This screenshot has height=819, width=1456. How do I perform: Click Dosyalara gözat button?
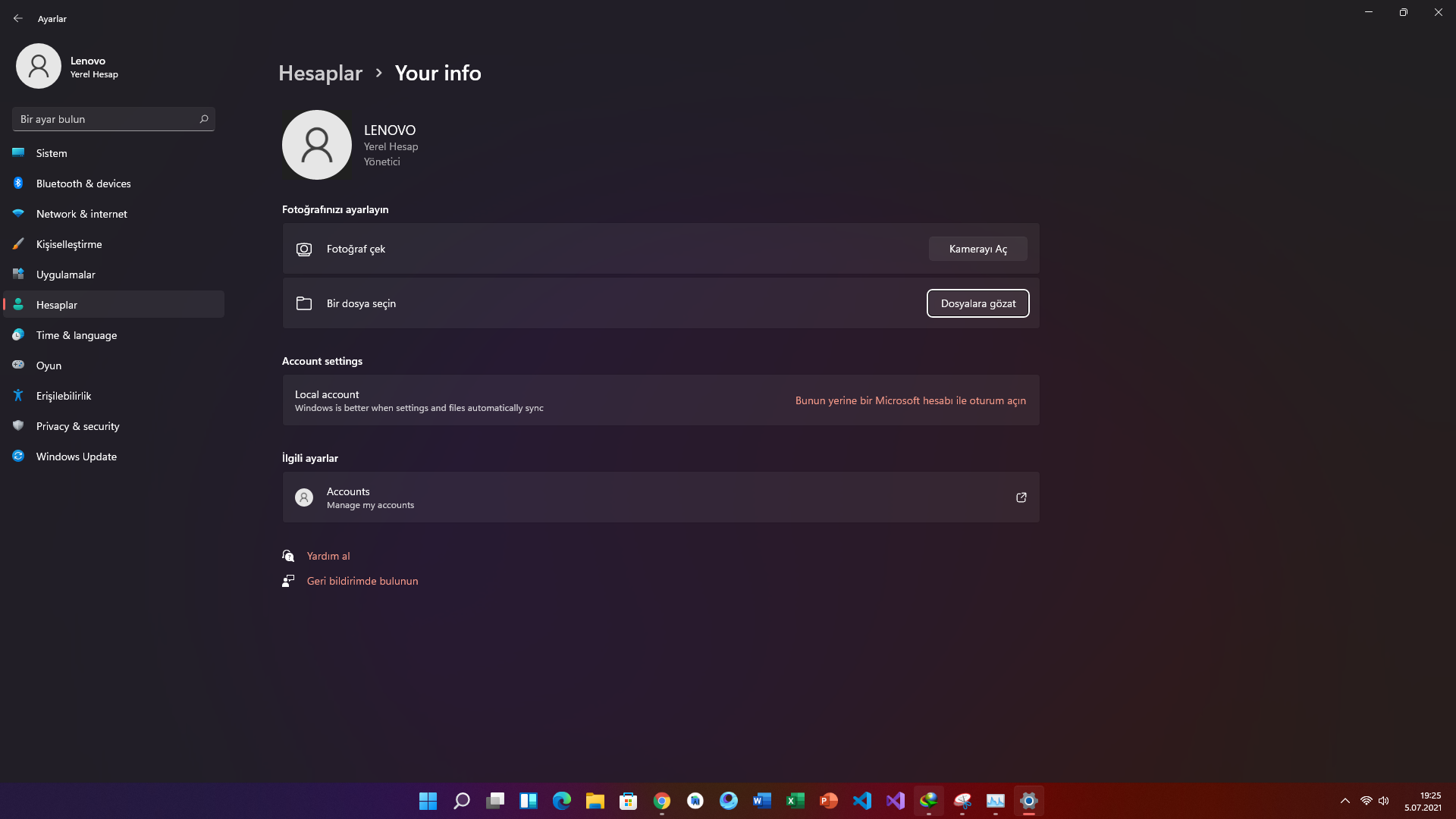point(977,303)
